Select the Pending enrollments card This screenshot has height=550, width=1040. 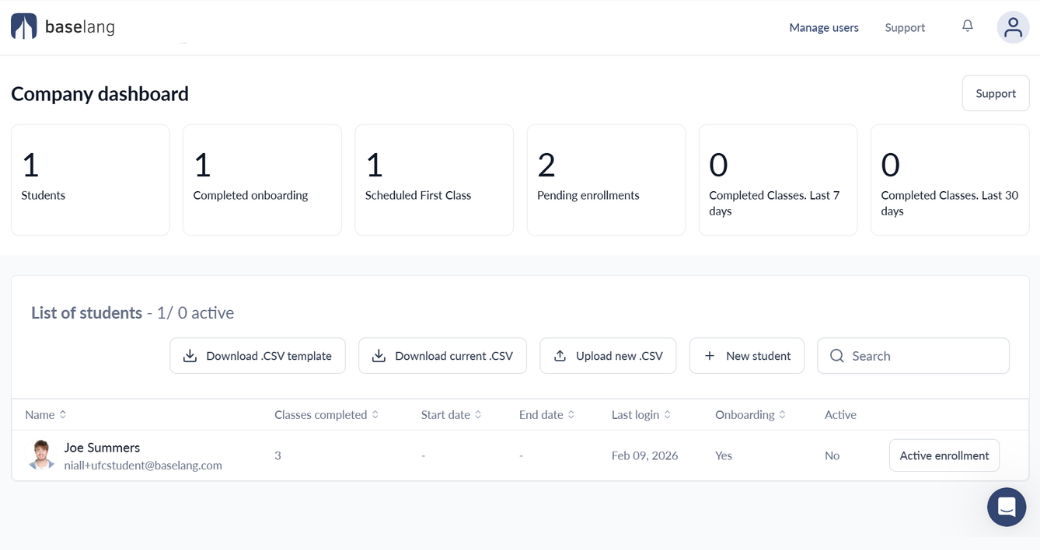point(606,180)
